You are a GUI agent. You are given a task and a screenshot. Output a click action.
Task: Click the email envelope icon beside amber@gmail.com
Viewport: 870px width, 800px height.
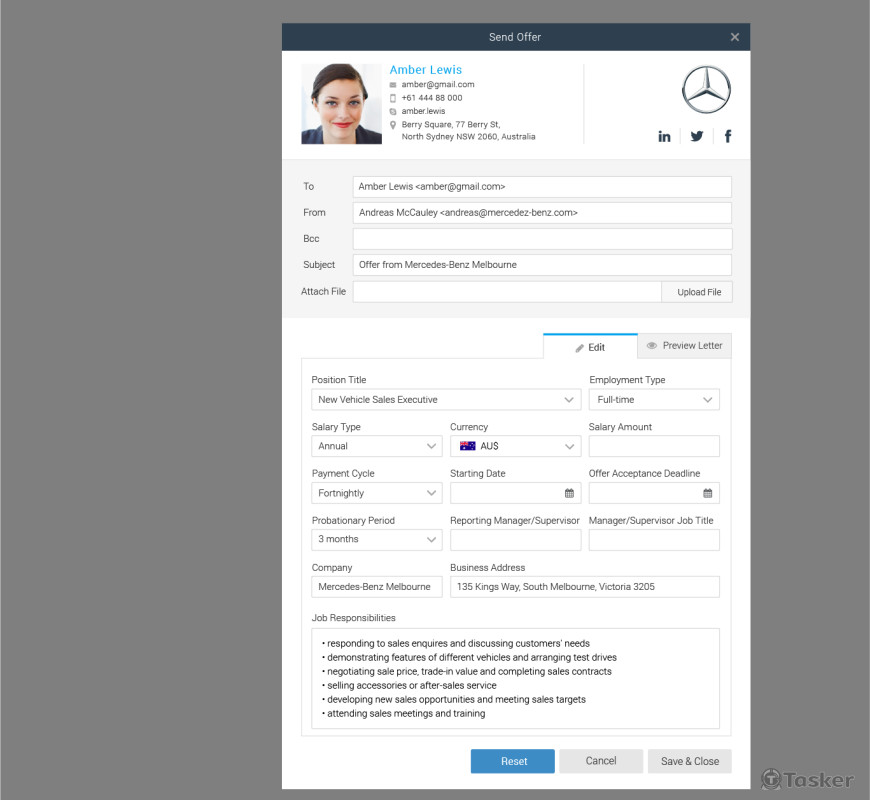coord(393,85)
